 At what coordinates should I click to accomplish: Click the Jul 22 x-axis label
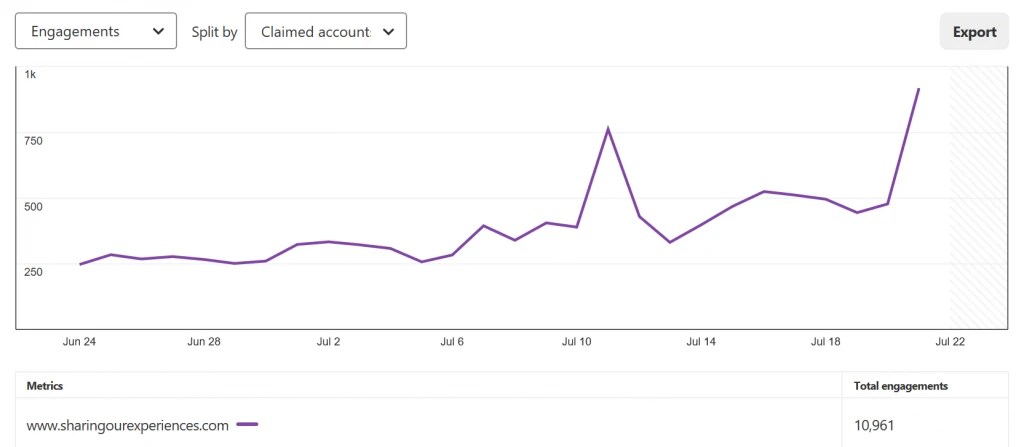point(950,341)
